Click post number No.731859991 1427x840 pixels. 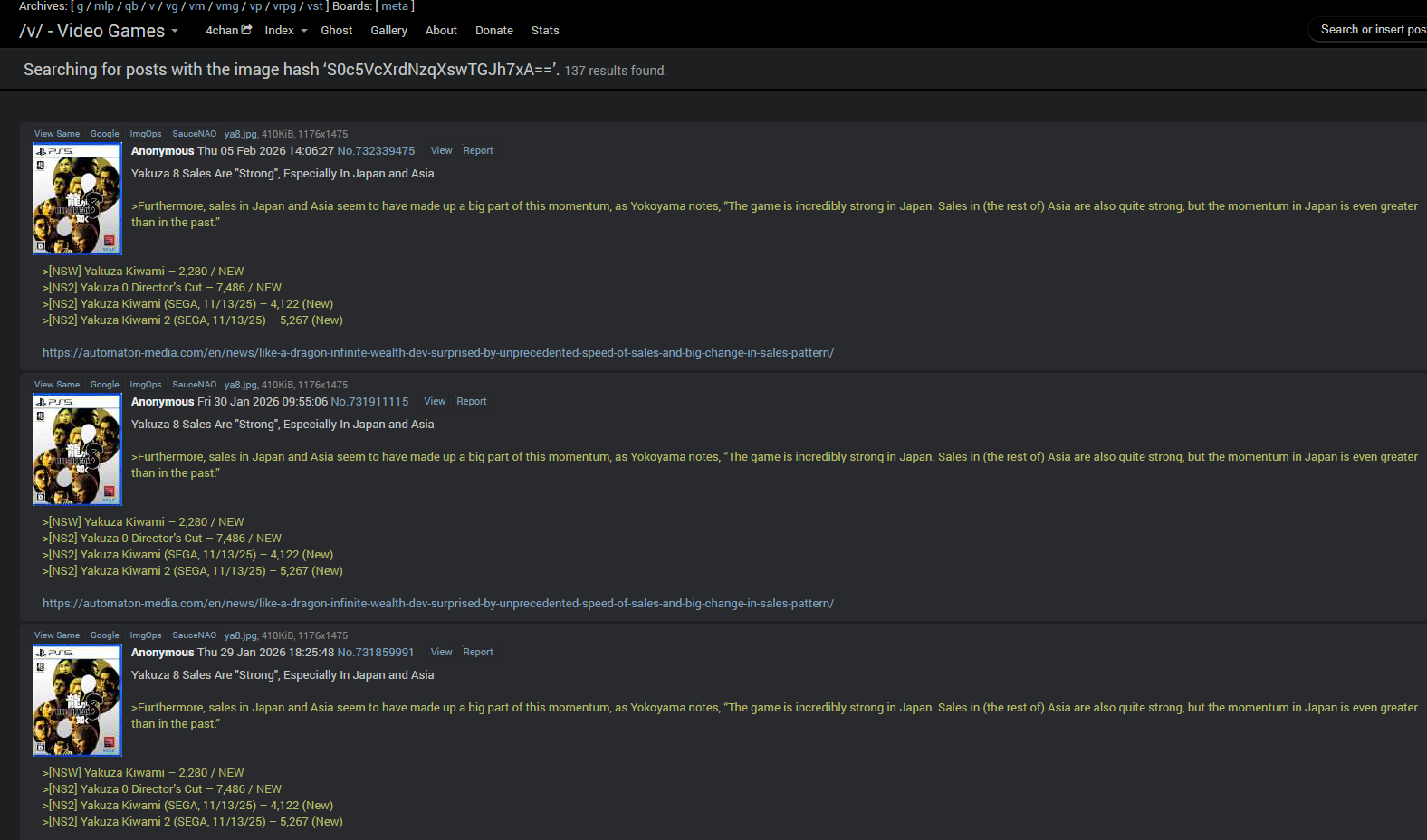point(376,653)
